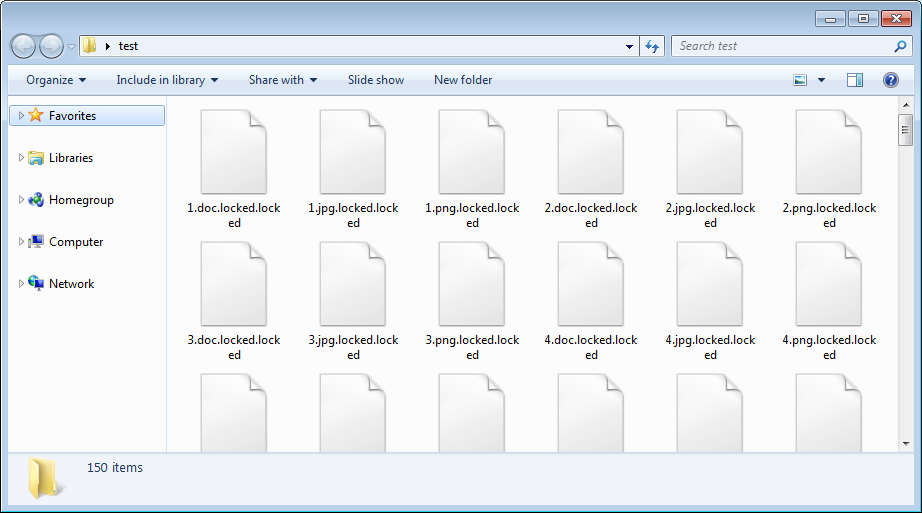
Task: Expand the Favorites tree node
Action: (x=22, y=116)
